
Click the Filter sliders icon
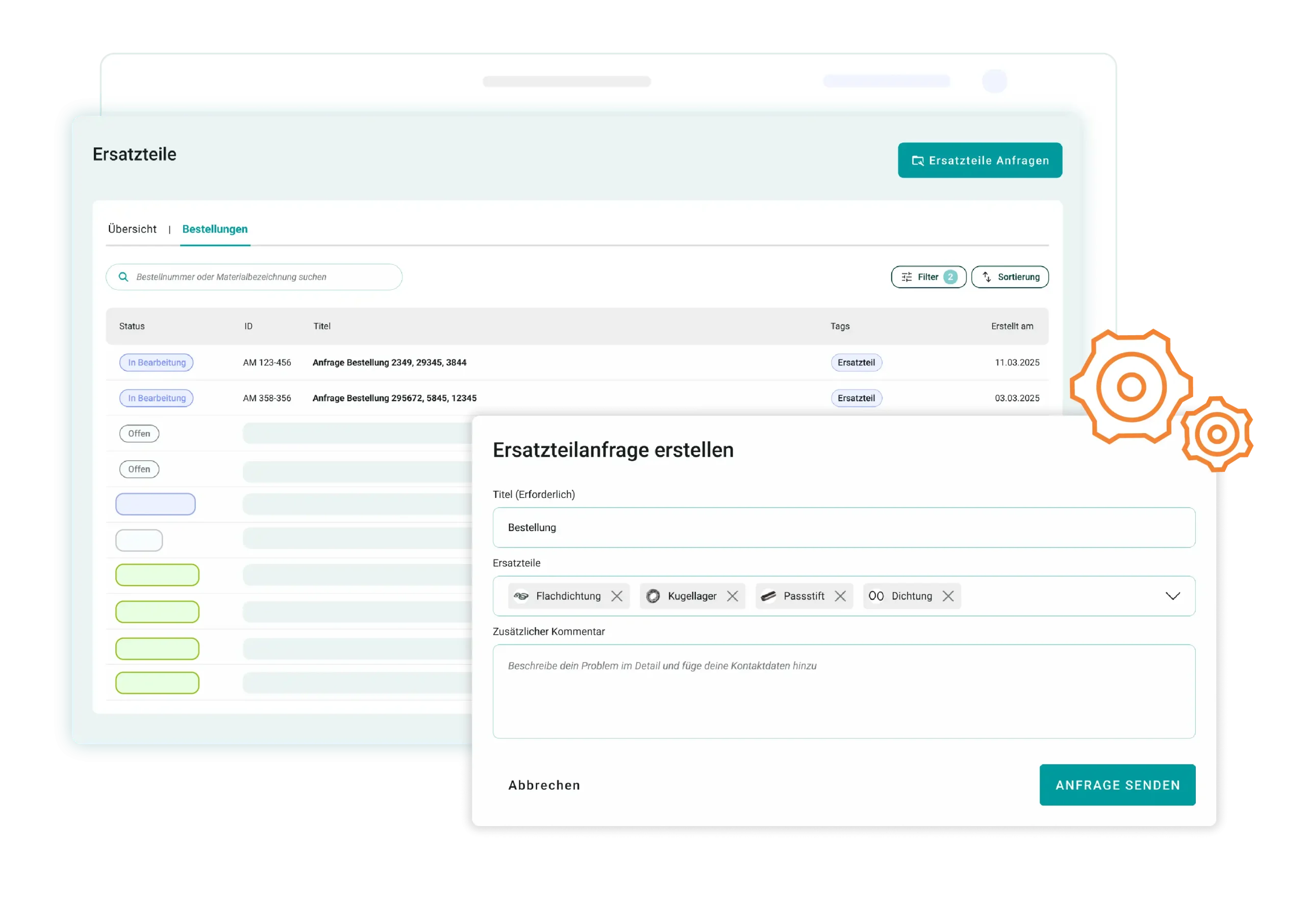coord(907,277)
